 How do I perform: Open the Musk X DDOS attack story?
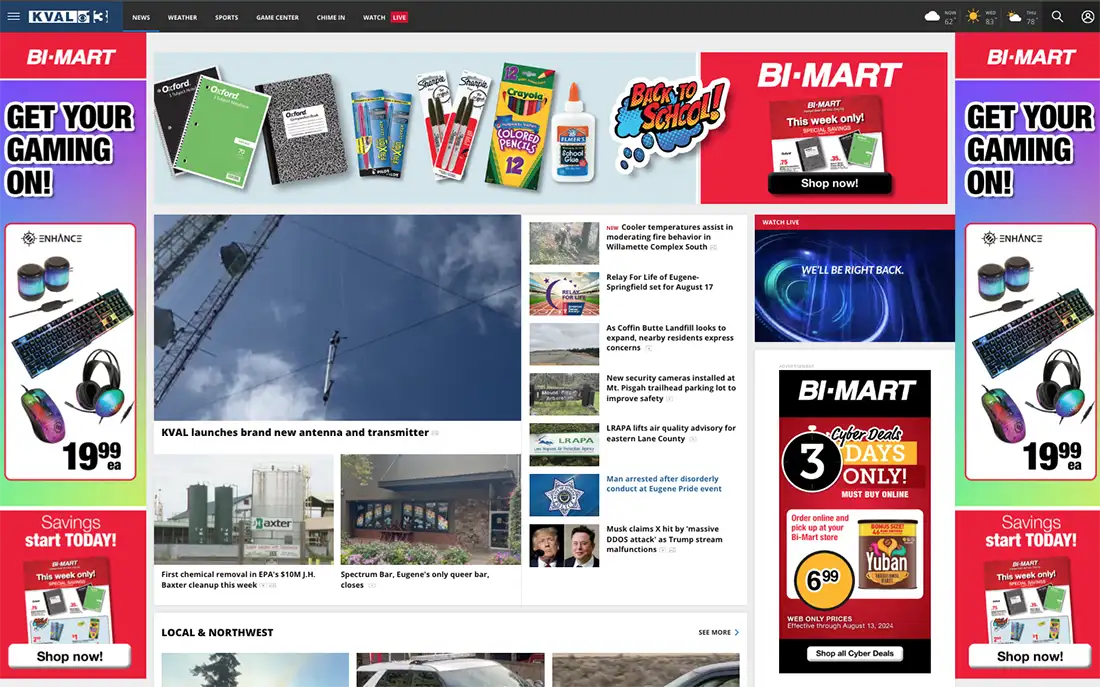(x=664, y=539)
